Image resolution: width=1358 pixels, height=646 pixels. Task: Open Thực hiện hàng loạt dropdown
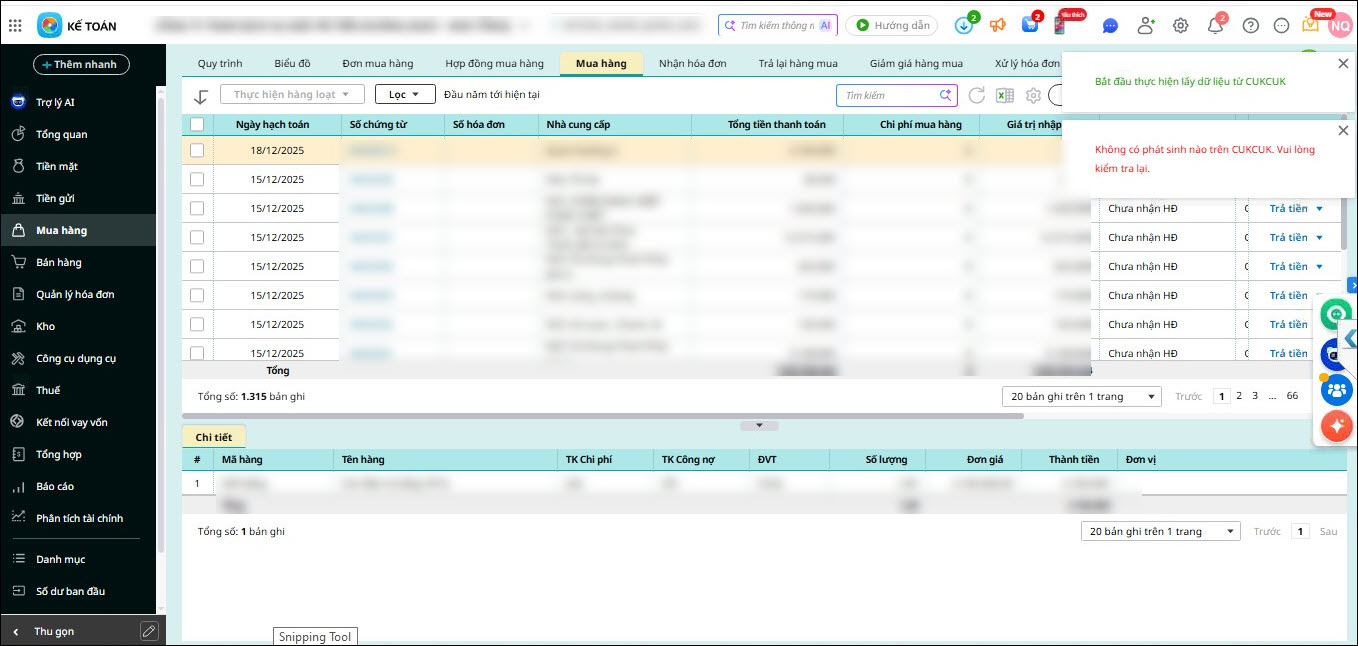(x=291, y=95)
